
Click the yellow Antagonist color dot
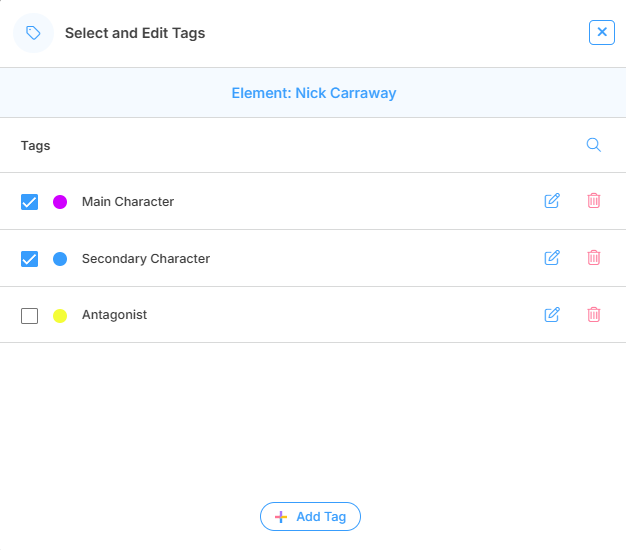(x=60, y=316)
